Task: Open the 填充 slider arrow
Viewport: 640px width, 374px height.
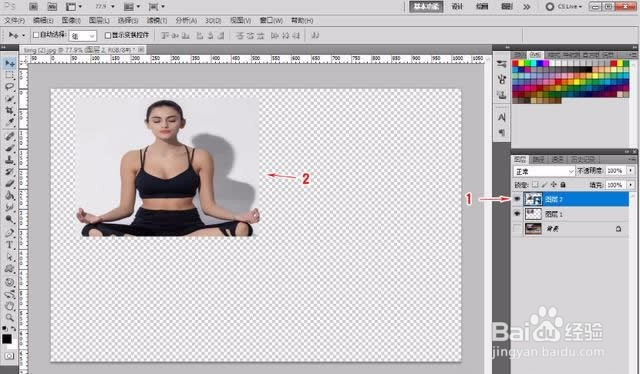Action: [631, 185]
